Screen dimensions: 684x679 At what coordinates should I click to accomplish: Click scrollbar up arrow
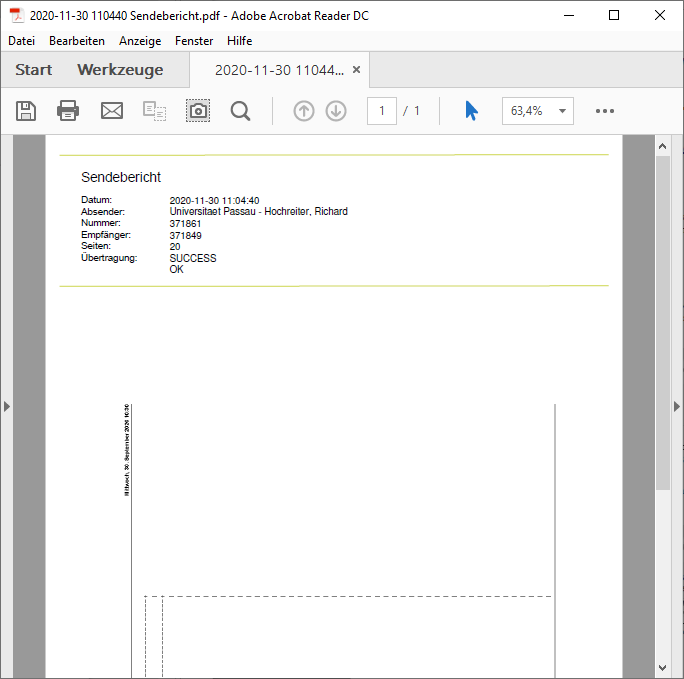pos(663,146)
